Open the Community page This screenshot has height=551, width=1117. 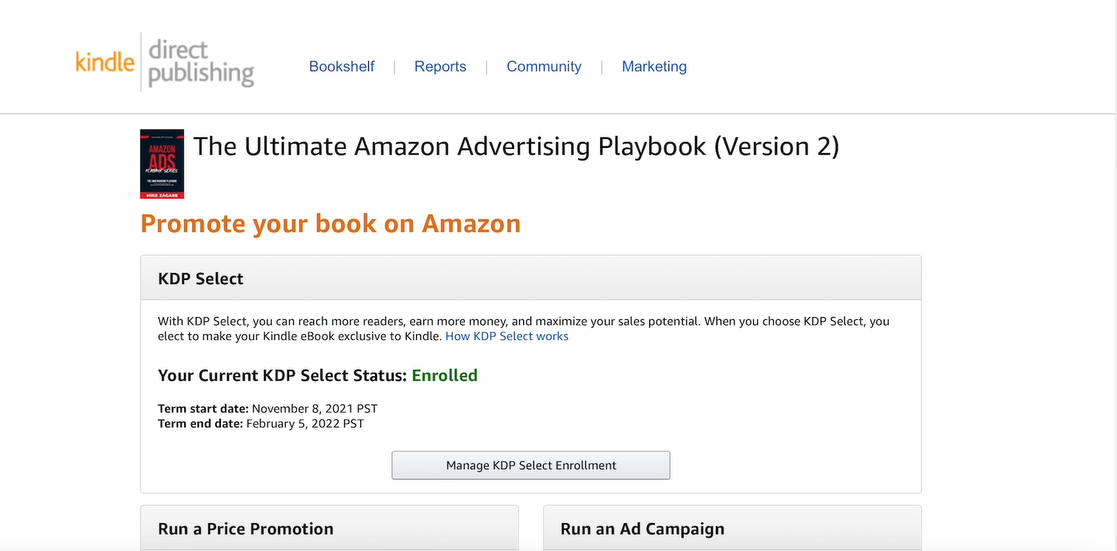[x=544, y=66]
